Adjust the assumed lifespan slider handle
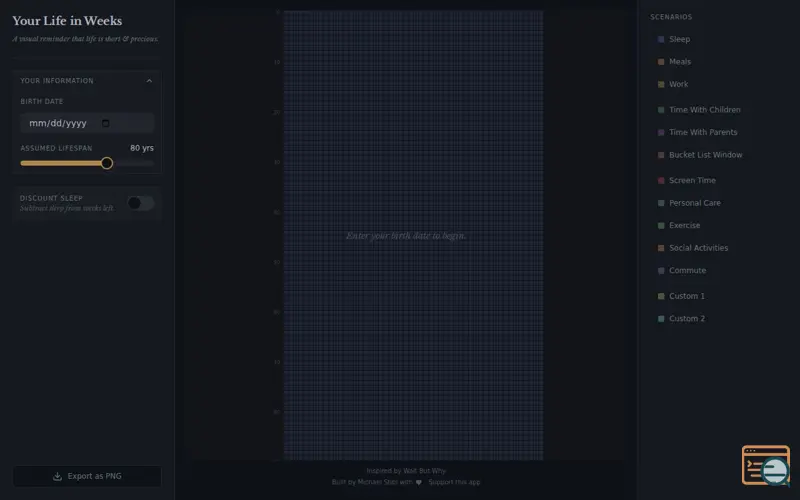800x500 pixels. (107, 163)
